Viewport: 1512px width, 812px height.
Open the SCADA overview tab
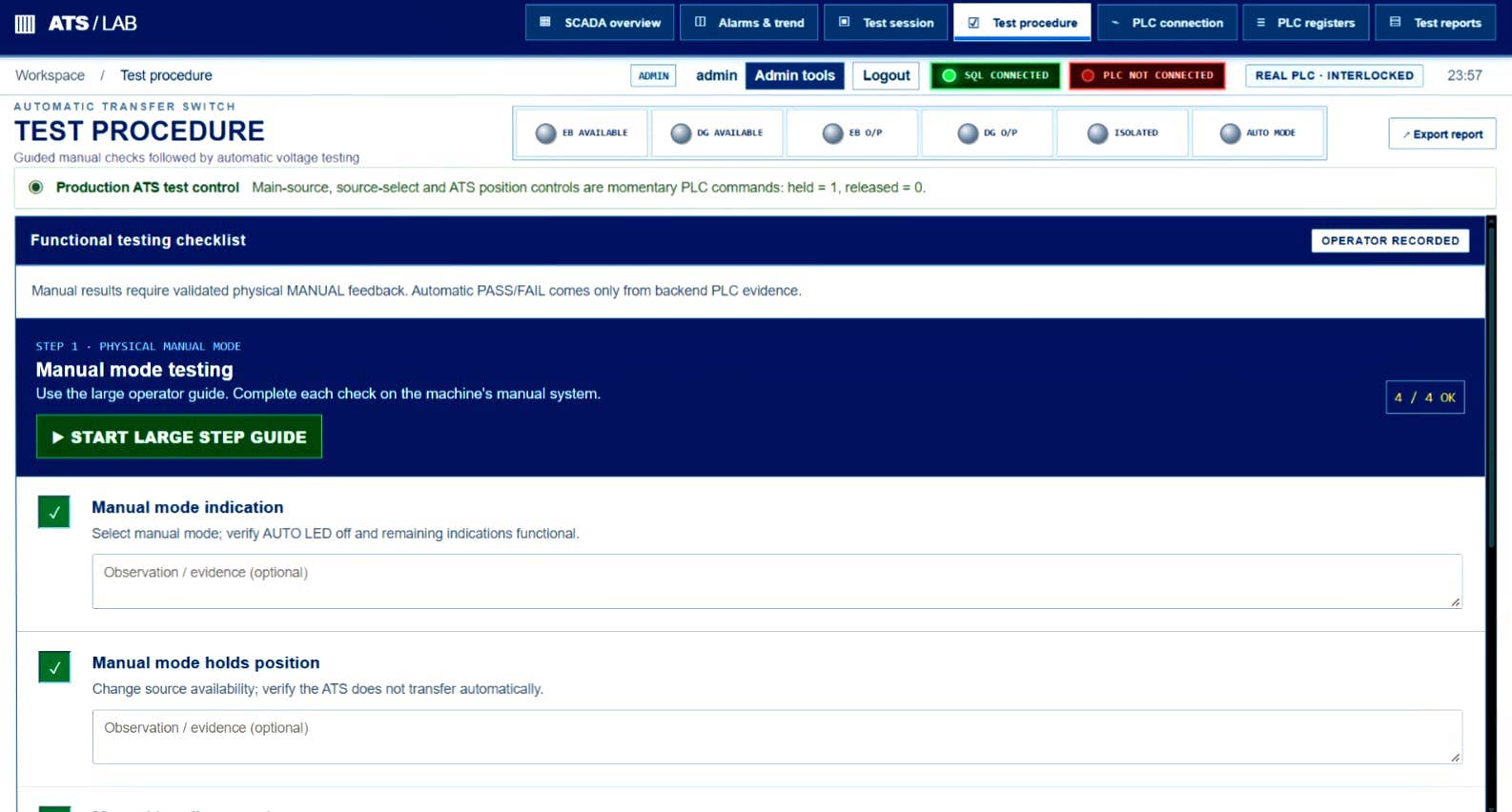tap(600, 23)
